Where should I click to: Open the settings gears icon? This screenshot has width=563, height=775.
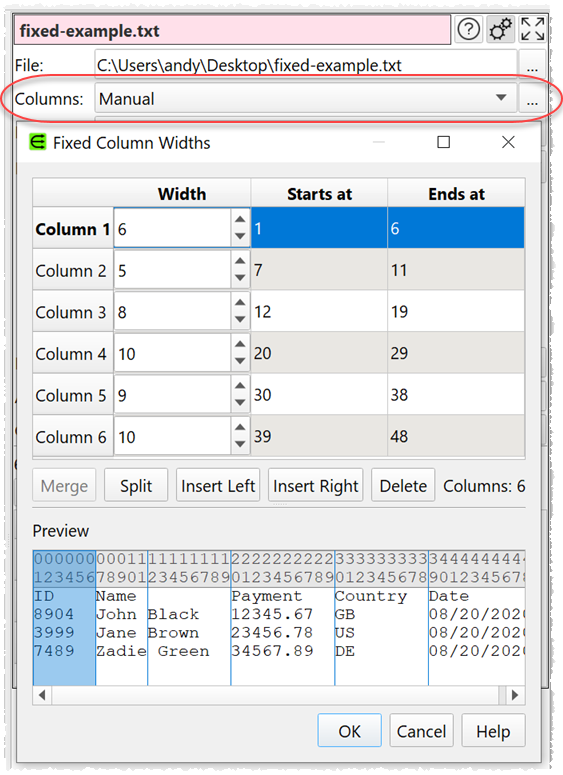pyautogui.click(x=500, y=30)
